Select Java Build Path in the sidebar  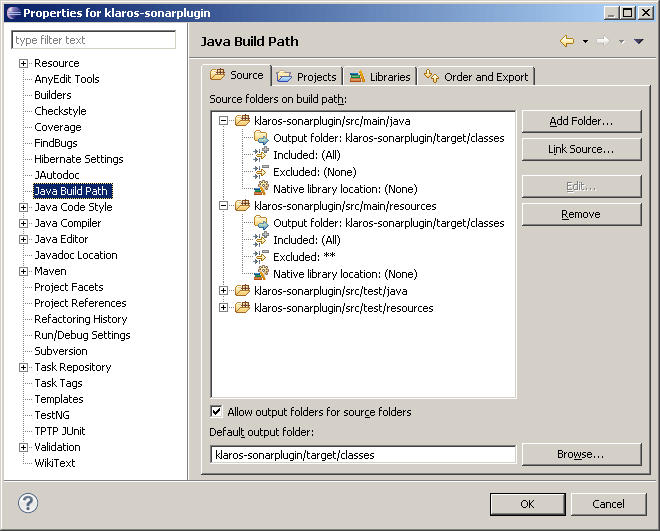pos(73,191)
